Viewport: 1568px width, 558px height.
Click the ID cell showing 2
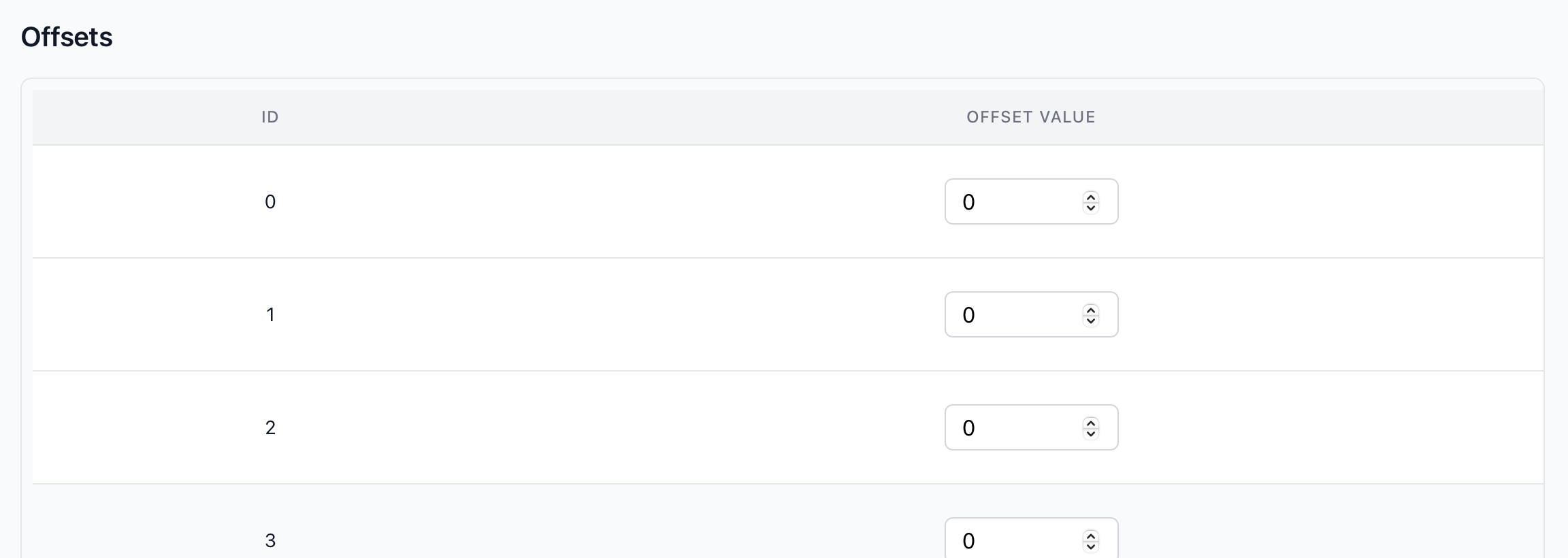click(x=270, y=428)
